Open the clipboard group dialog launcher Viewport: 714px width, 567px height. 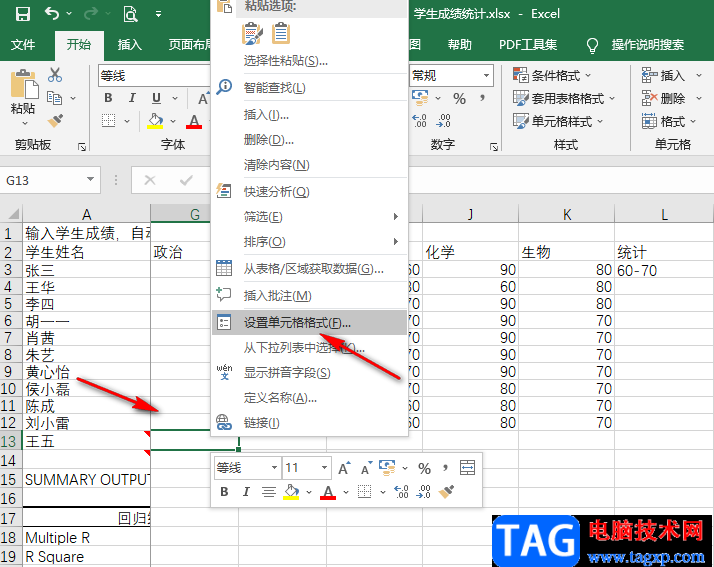click(x=82, y=147)
